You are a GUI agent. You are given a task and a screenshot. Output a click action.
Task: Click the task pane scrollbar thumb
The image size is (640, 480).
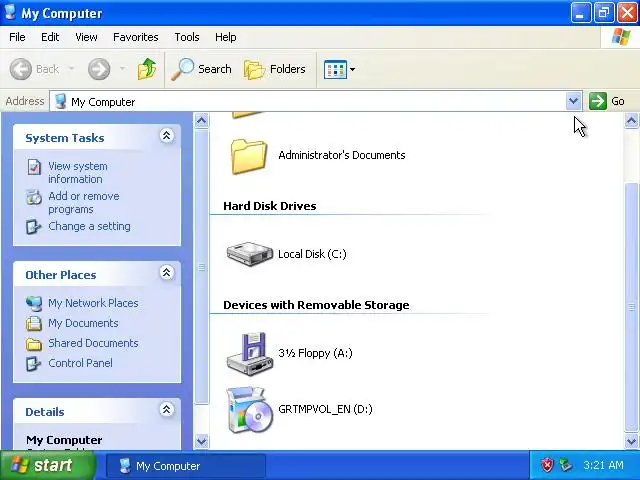coord(201,267)
